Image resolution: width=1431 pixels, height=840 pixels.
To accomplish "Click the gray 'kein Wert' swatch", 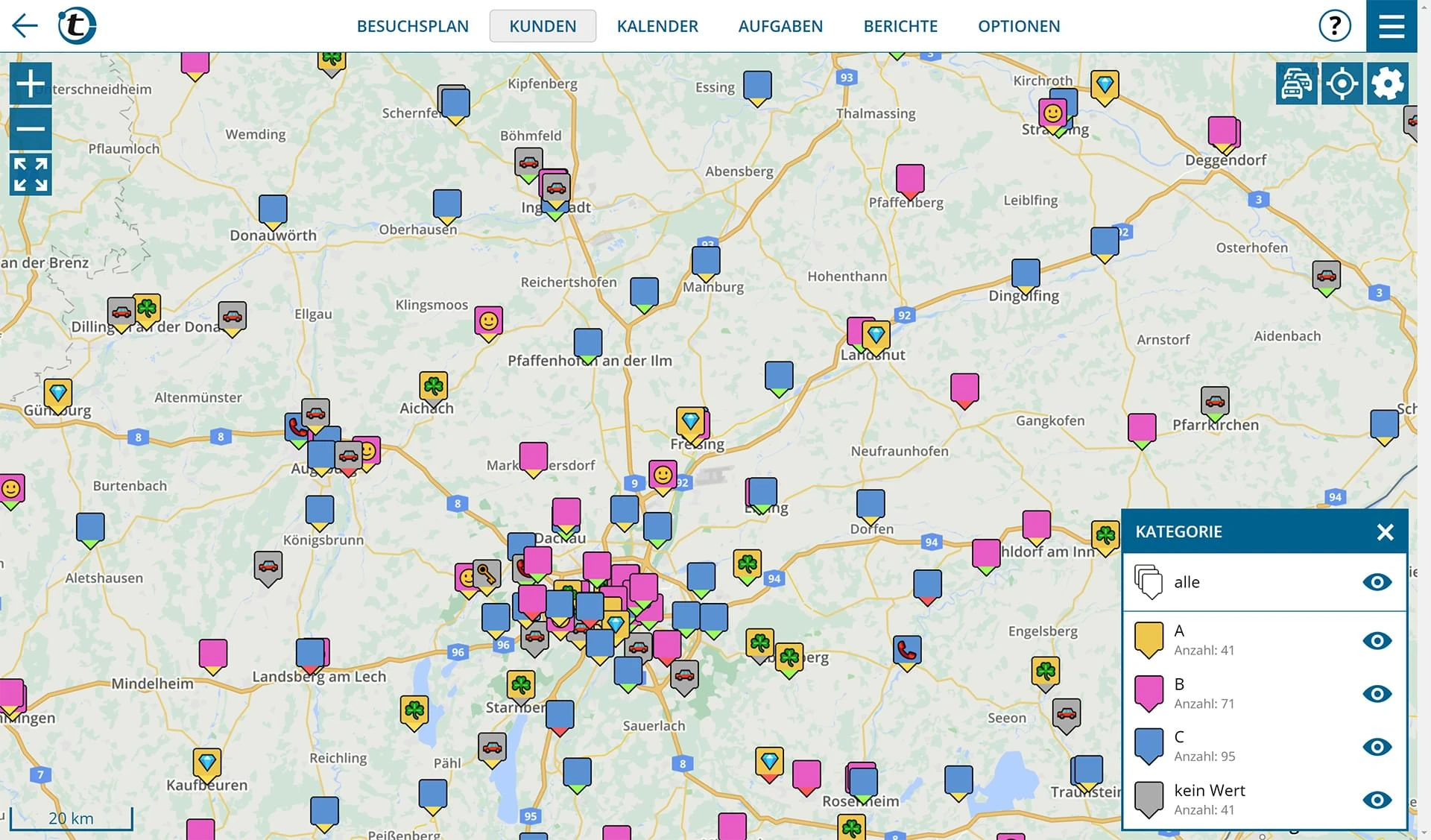I will (1149, 800).
